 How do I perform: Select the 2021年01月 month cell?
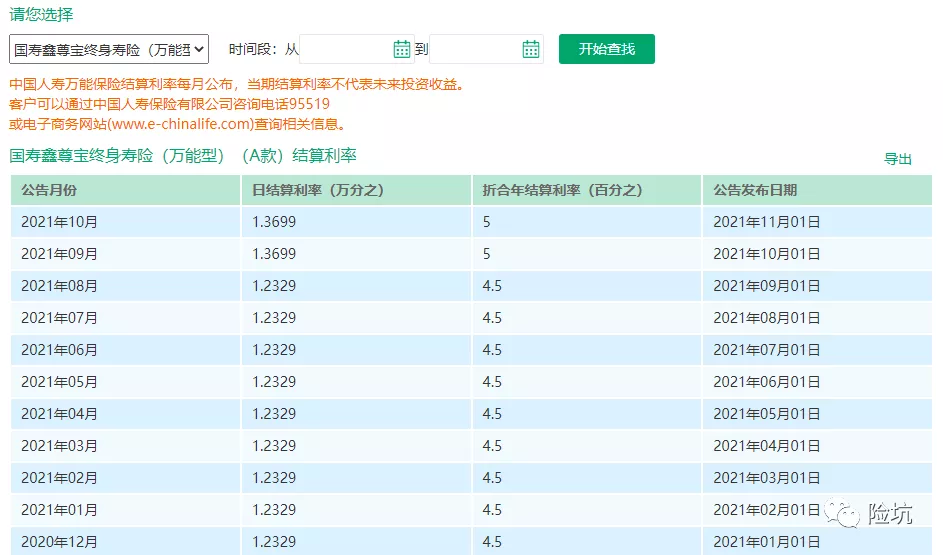tap(125, 510)
